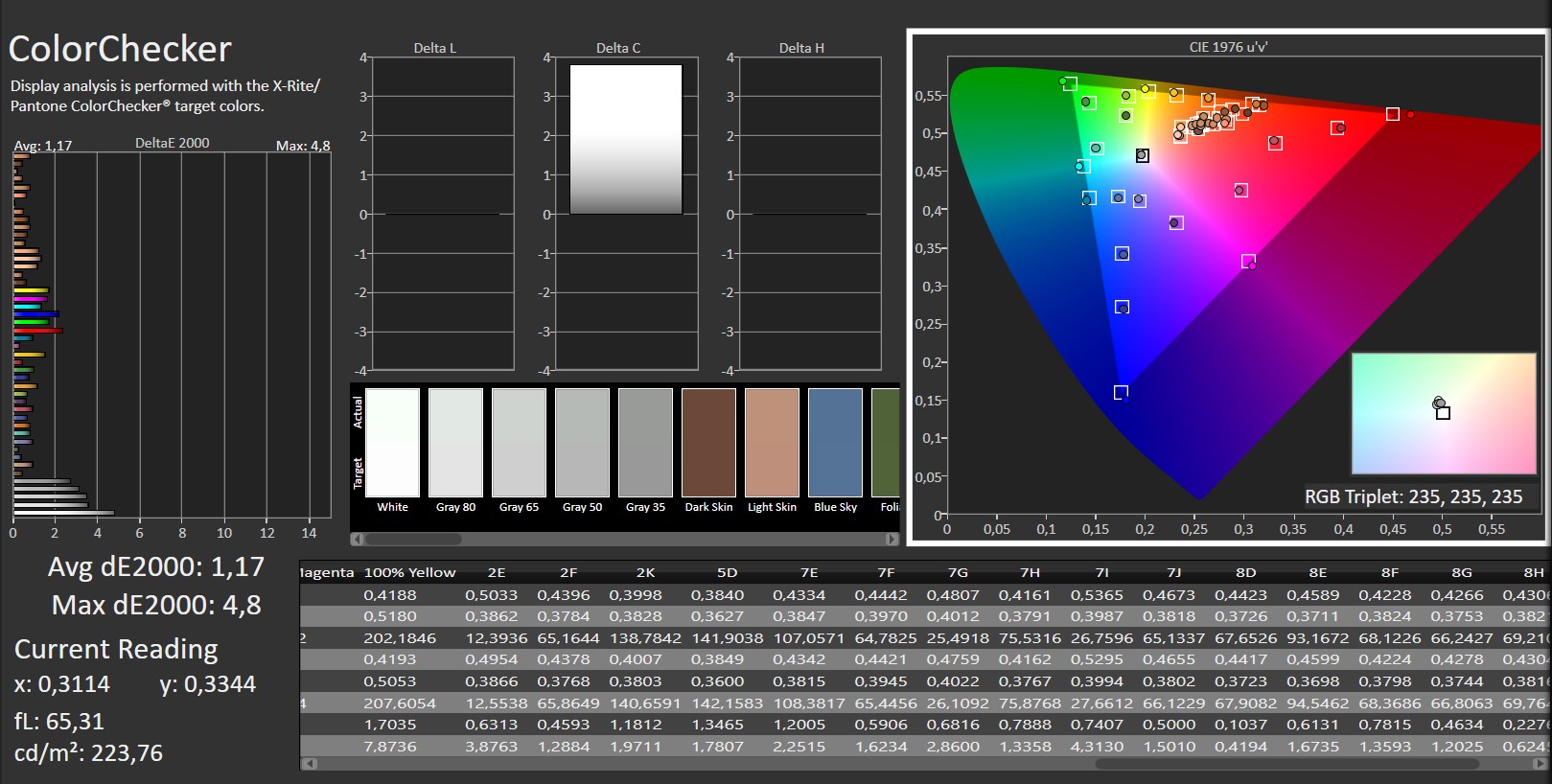This screenshot has width=1552, height=784.
Task: Click the swatch strip horizontal scrollbar thumb
Action: click(x=414, y=540)
